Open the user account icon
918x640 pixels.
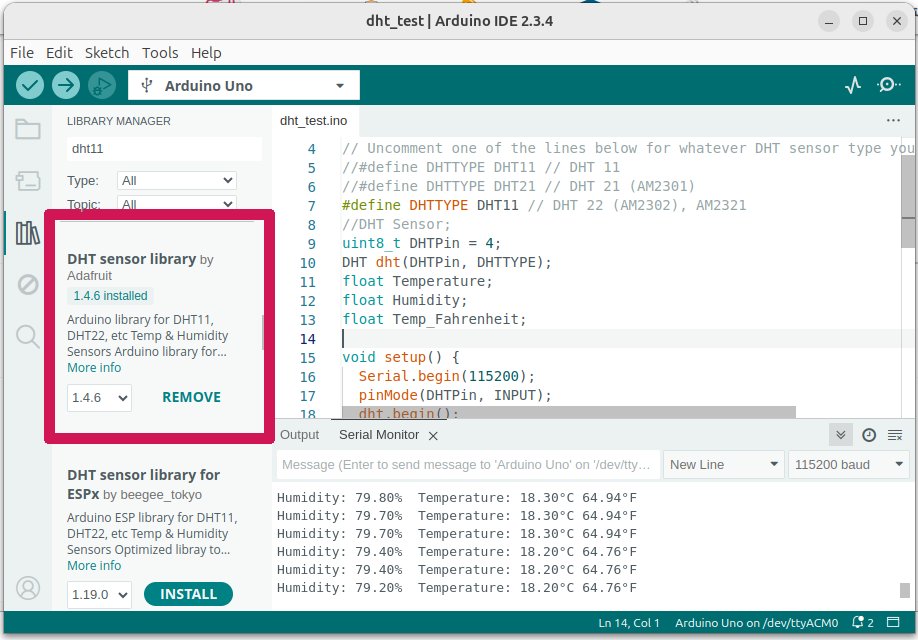pos(28,587)
